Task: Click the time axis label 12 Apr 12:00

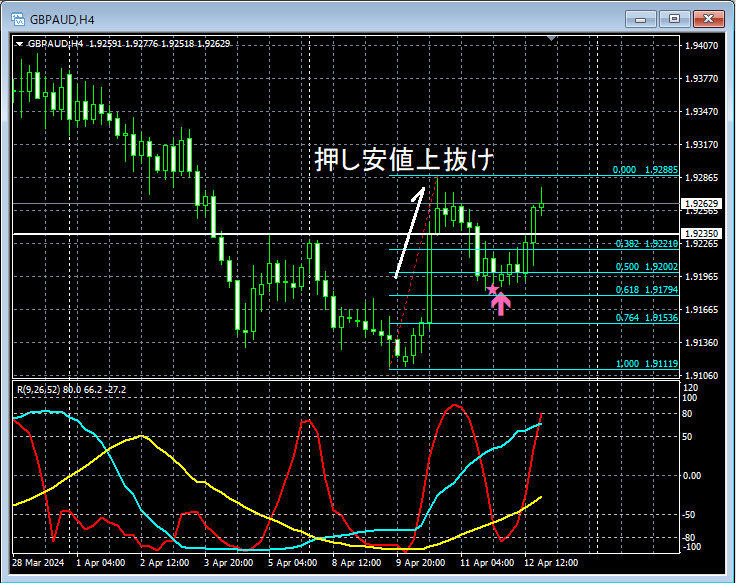Action: pos(551,563)
